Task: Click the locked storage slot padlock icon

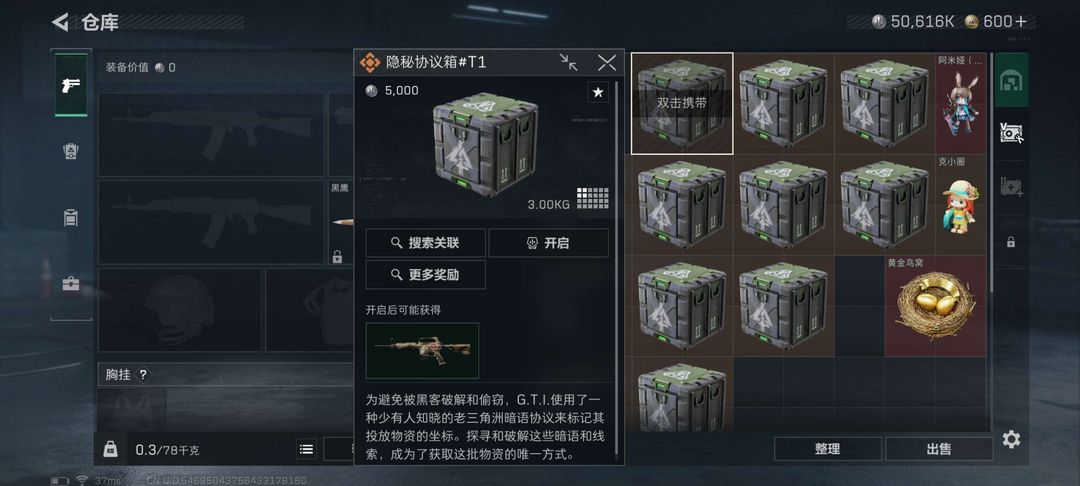Action: coord(1011,242)
